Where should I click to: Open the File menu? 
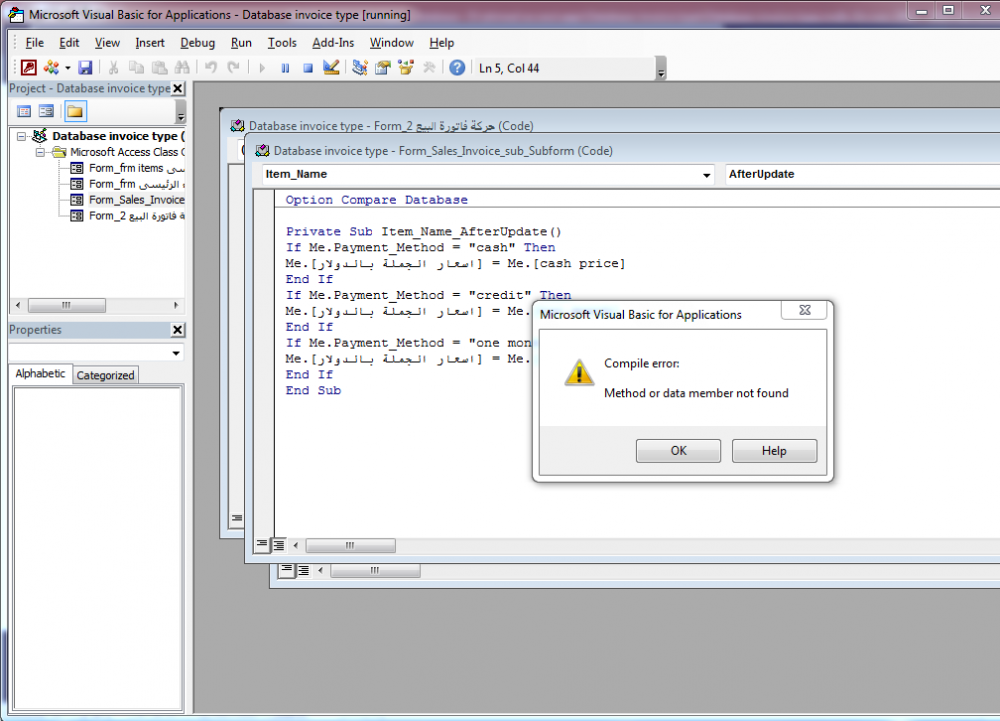[x=34, y=43]
